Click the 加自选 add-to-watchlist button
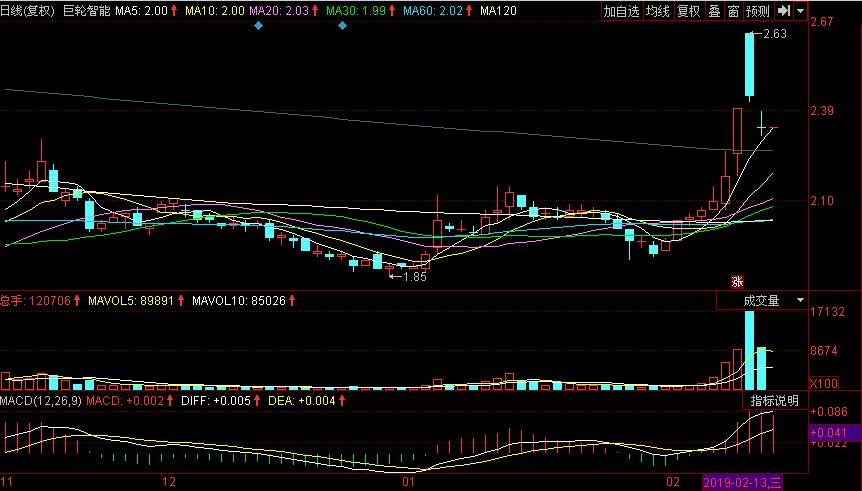This screenshot has width=862, height=491. click(x=621, y=11)
